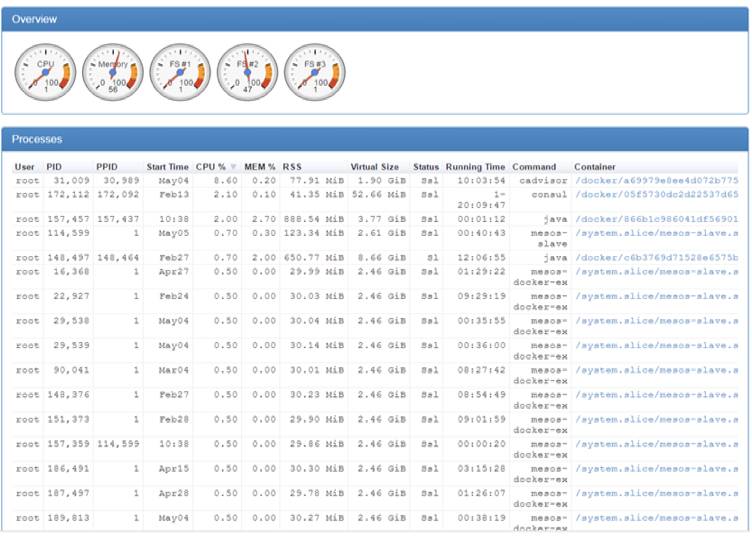
Task: Open container link in PID 29,538 row
Action: tap(657, 321)
